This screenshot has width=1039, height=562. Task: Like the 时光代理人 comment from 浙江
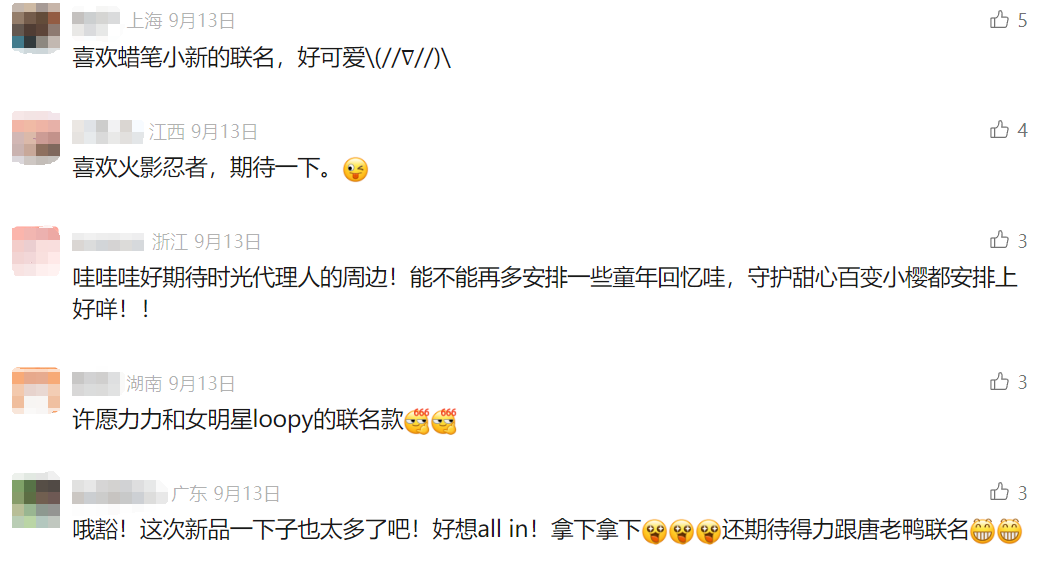tap(999, 240)
